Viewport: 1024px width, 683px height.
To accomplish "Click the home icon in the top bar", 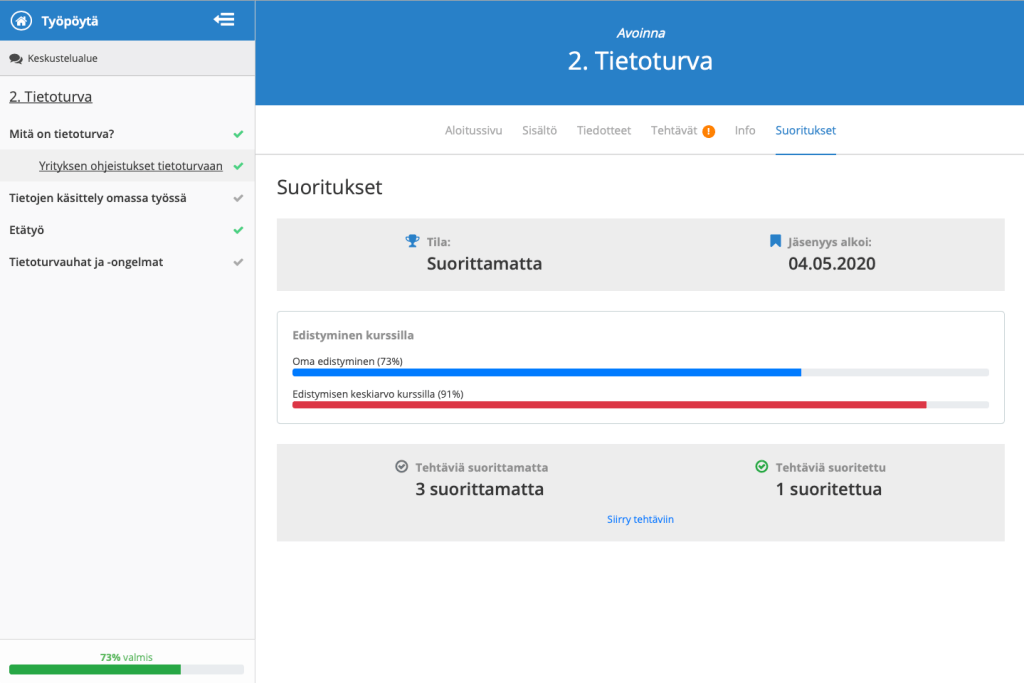I will coord(20,20).
